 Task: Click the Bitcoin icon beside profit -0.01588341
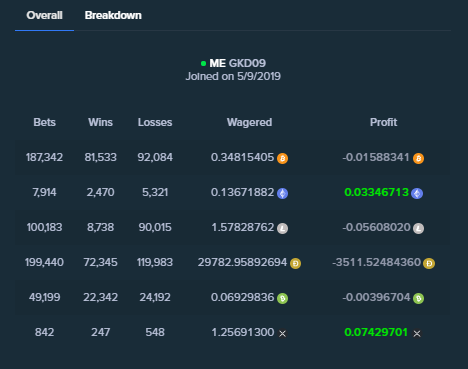pos(418,158)
